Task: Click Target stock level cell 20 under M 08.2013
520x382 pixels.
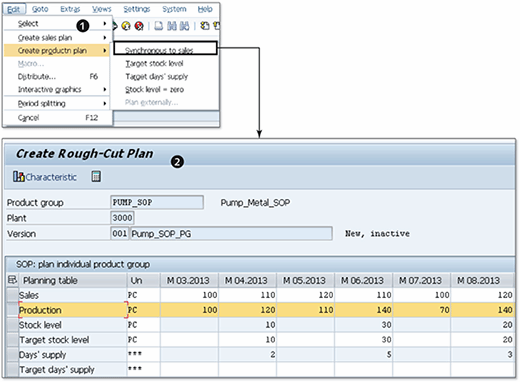Action: coord(482,340)
